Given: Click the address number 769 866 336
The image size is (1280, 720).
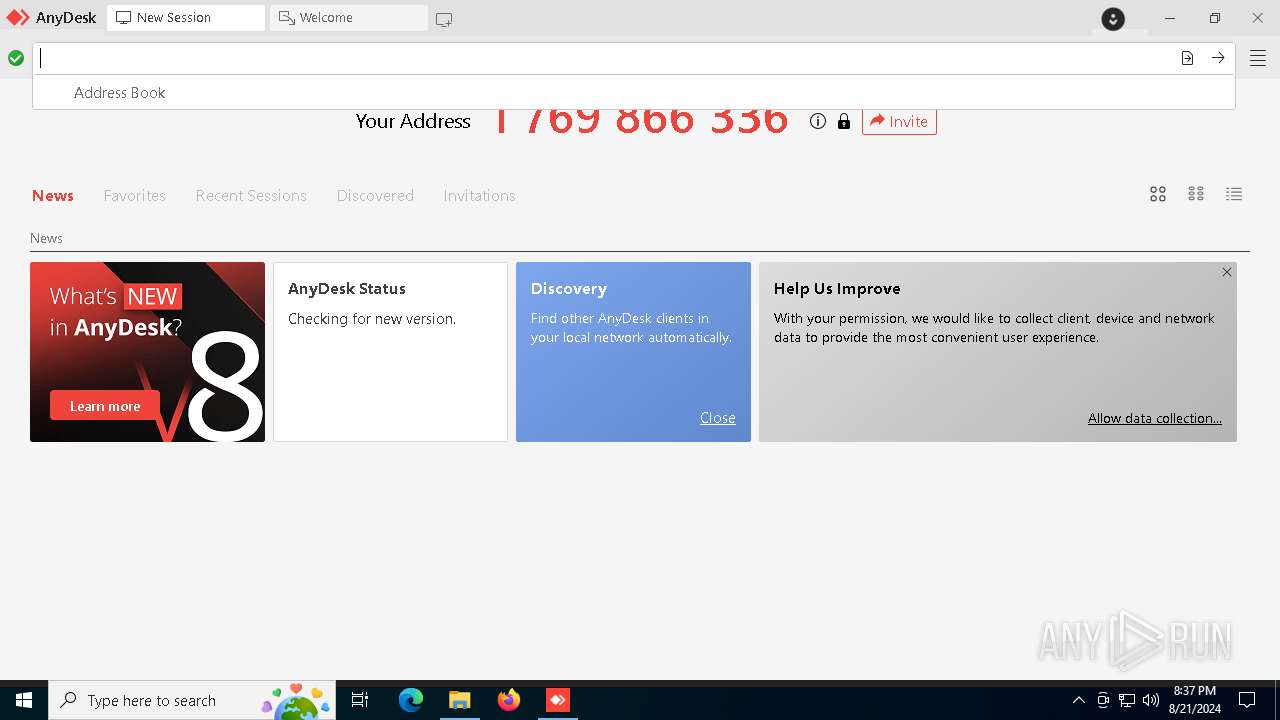Looking at the screenshot, I should 641,121.
